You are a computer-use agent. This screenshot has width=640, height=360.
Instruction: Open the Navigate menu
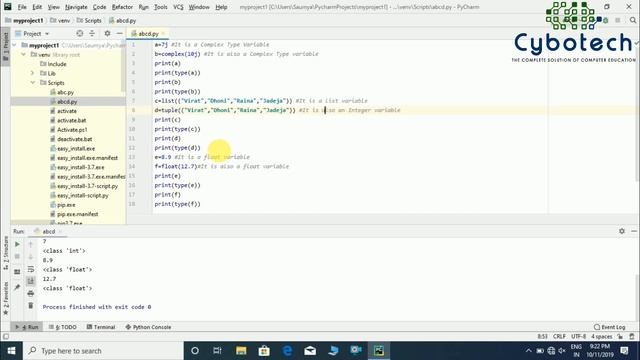(x=76, y=7)
